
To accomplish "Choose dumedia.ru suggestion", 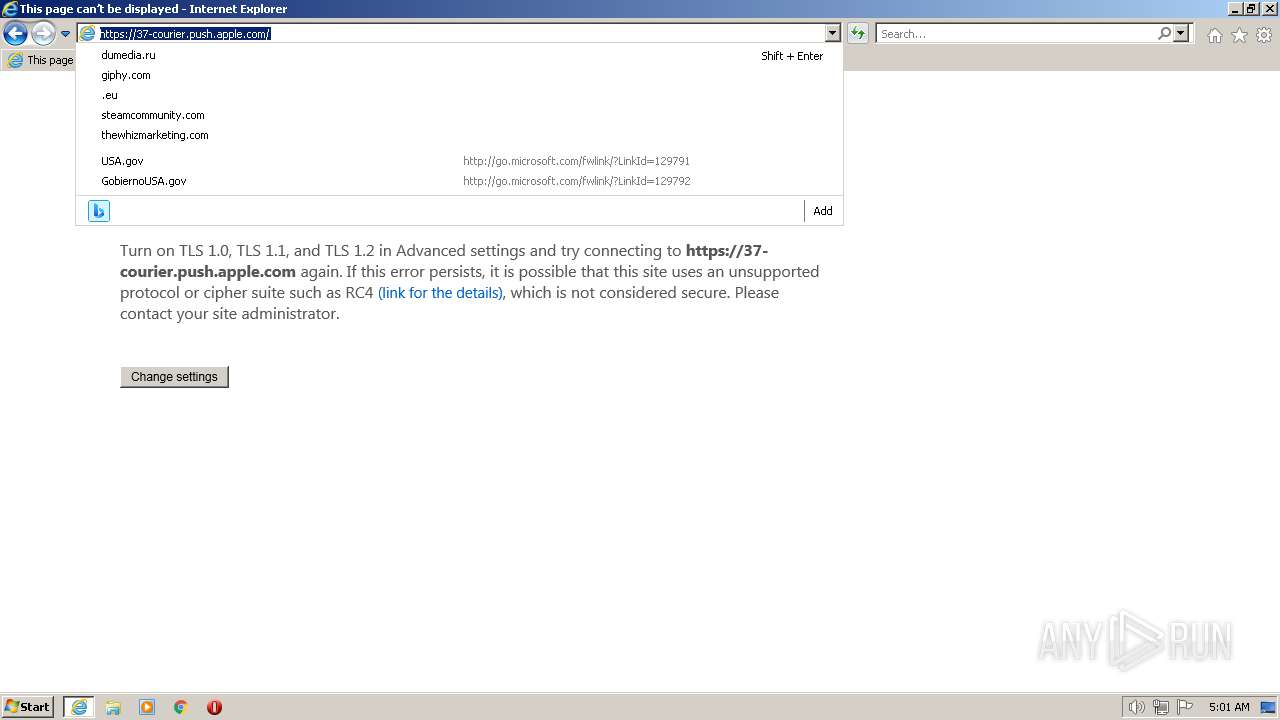I will [x=460, y=55].
